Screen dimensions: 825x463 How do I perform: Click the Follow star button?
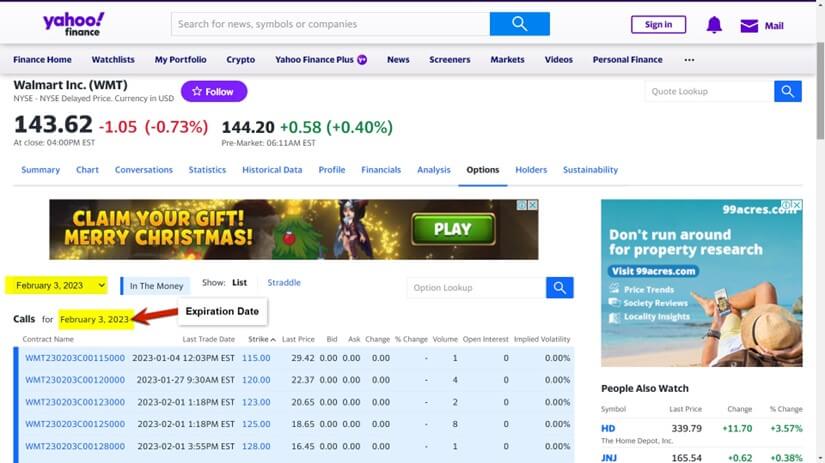tap(214, 91)
